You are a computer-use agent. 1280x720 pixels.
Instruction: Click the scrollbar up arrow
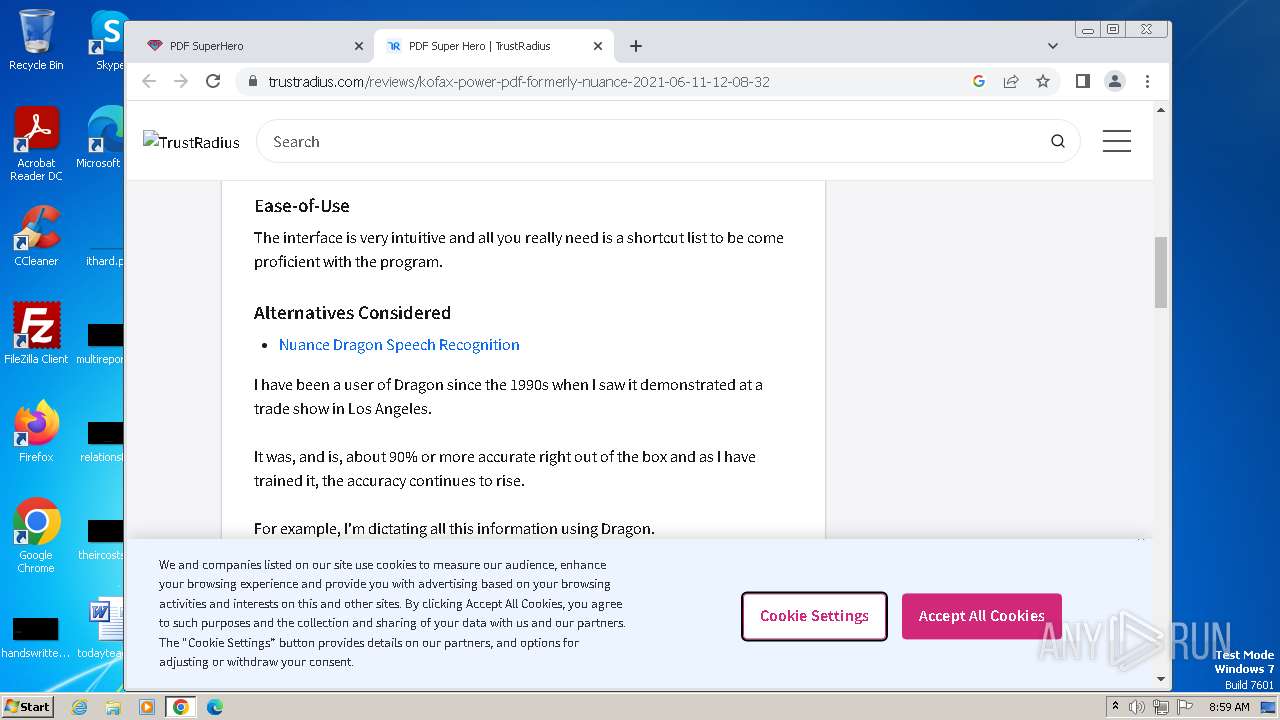point(1161,109)
